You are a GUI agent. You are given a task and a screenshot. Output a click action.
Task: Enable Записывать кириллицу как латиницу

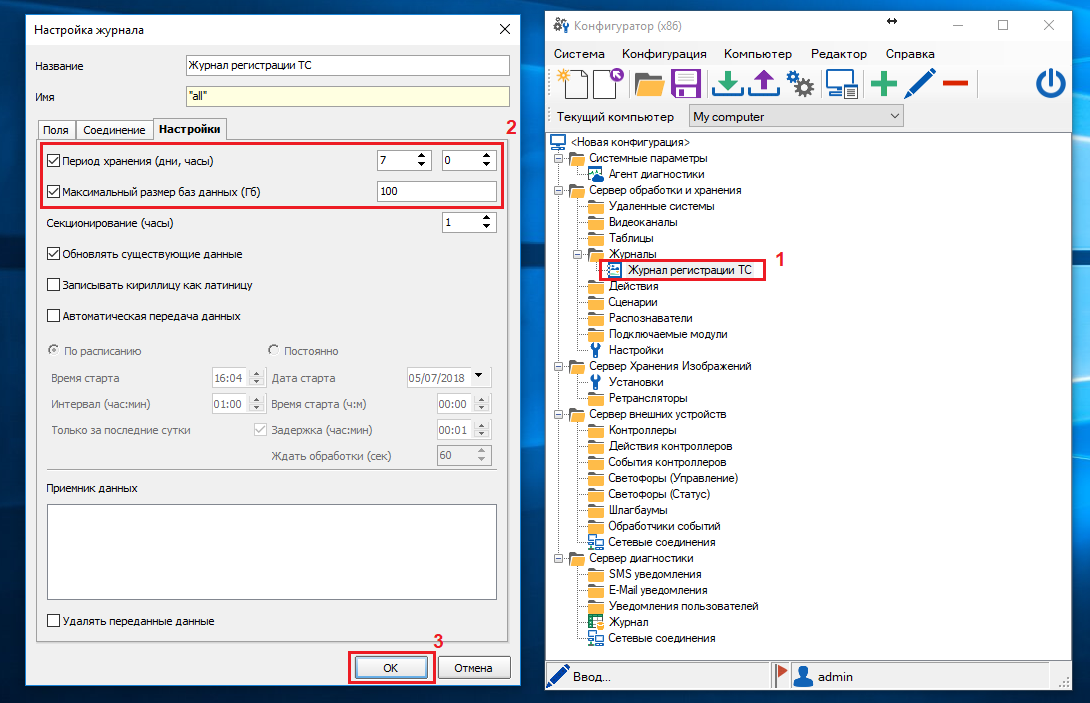pos(54,285)
